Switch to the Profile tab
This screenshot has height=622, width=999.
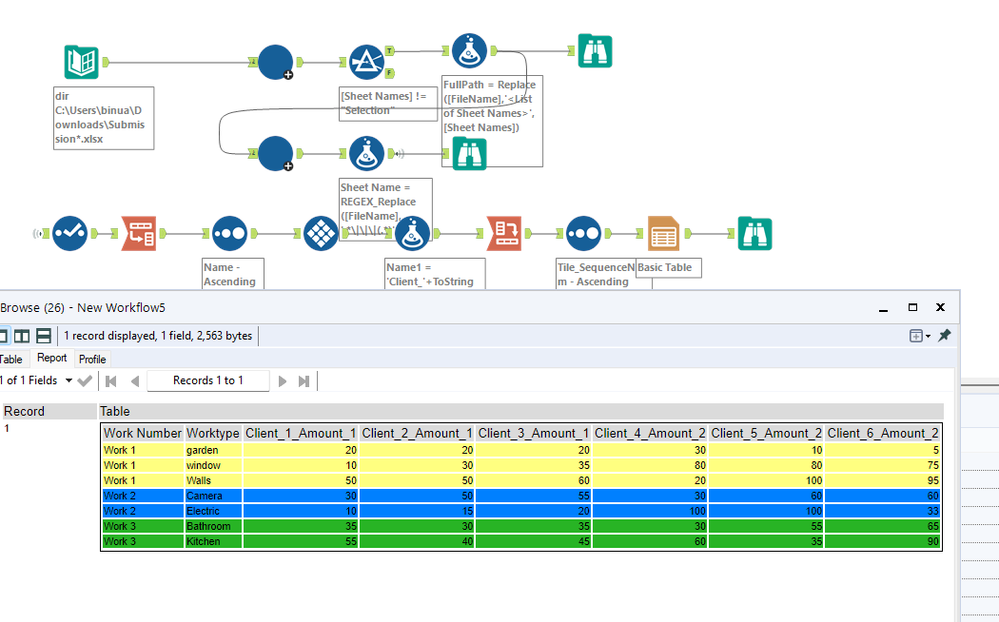point(92,359)
